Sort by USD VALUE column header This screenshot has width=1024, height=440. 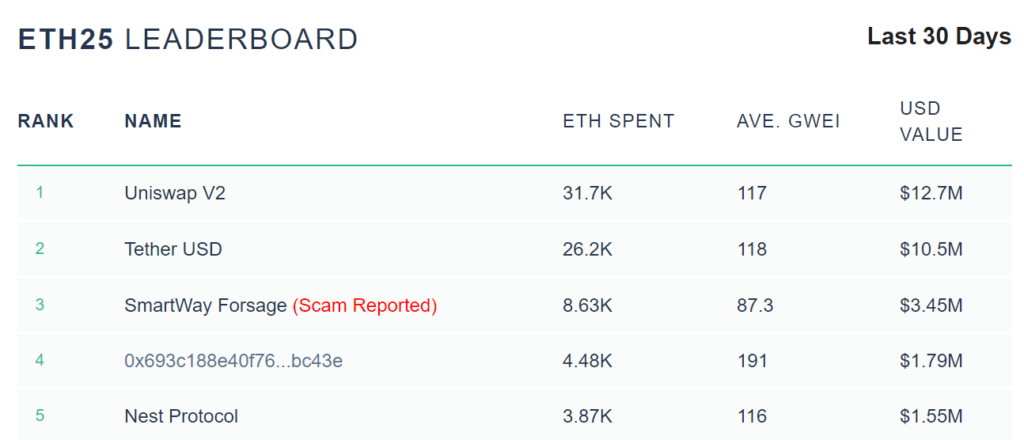931,121
